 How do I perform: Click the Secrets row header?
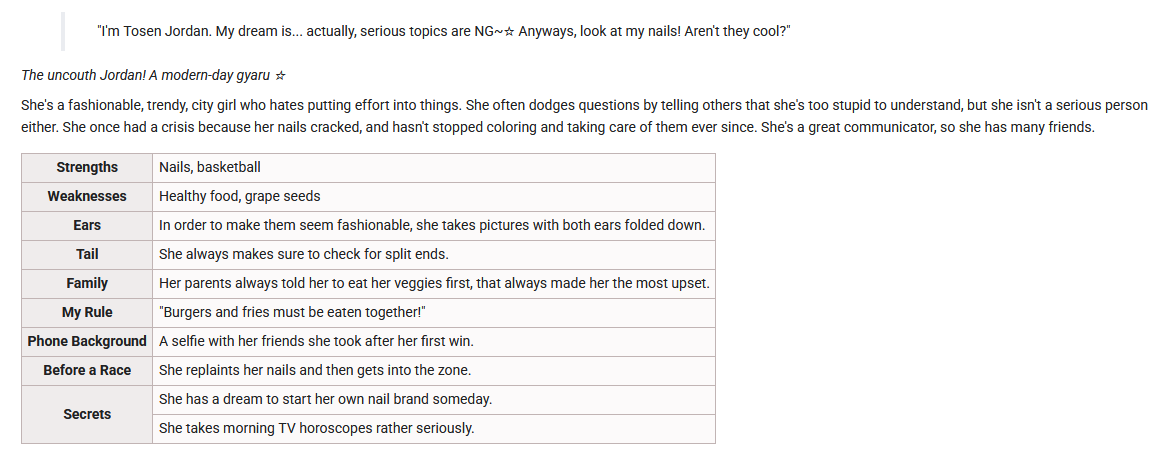(x=87, y=414)
